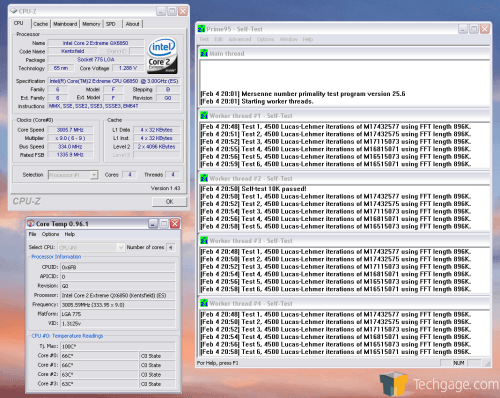The width and height of the screenshot is (500, 398).
Task: Click the Number of cores field in Core Temp
Action: pyautogui.click(x=170, y=247)
